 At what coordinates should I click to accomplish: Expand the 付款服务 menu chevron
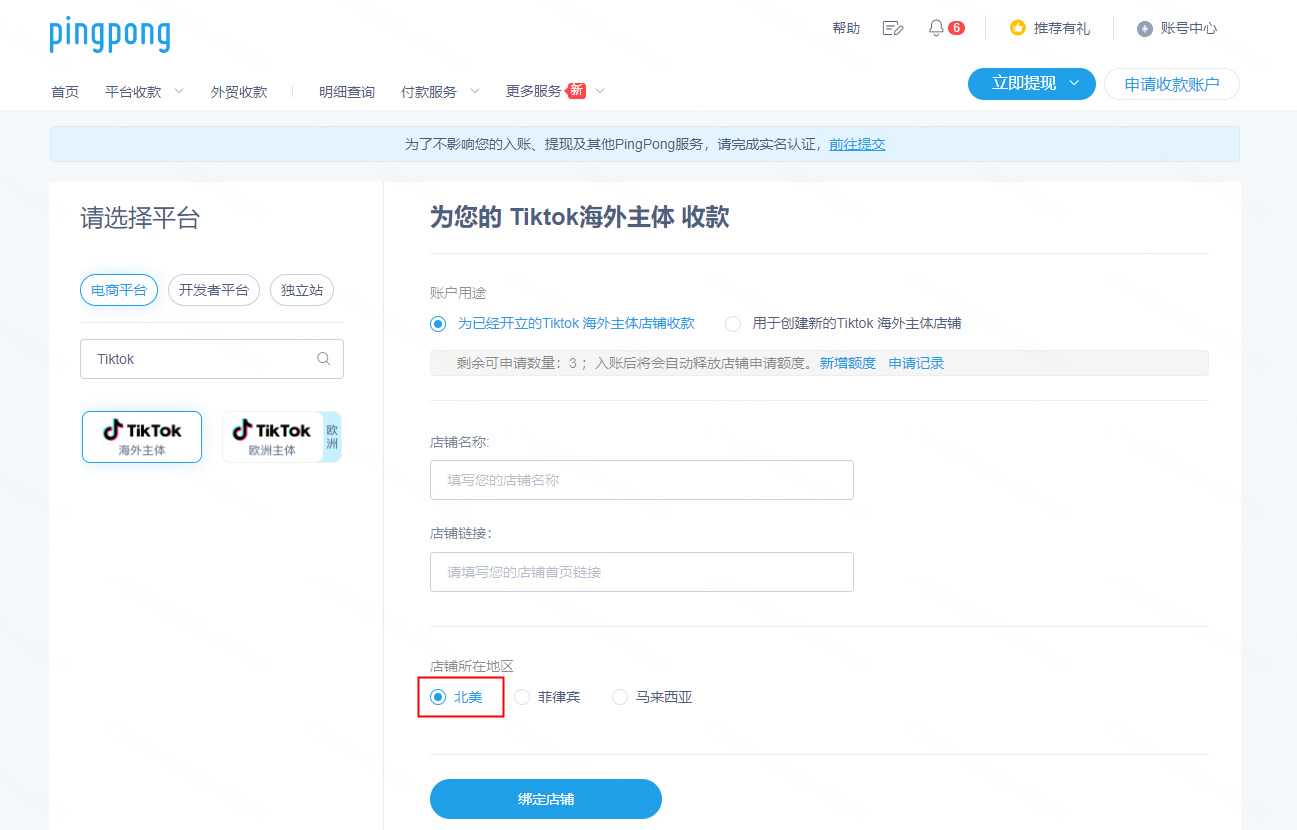(474, 91)
